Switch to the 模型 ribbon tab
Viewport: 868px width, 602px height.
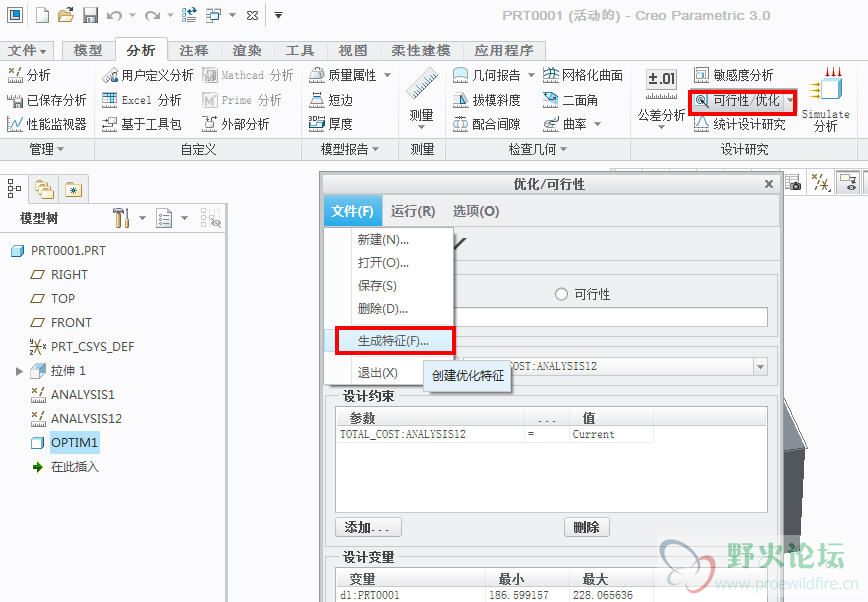[87, 50]
